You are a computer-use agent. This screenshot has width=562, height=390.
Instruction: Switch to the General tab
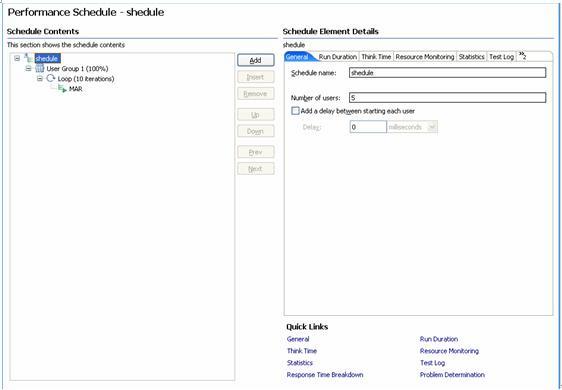[297, 57]
